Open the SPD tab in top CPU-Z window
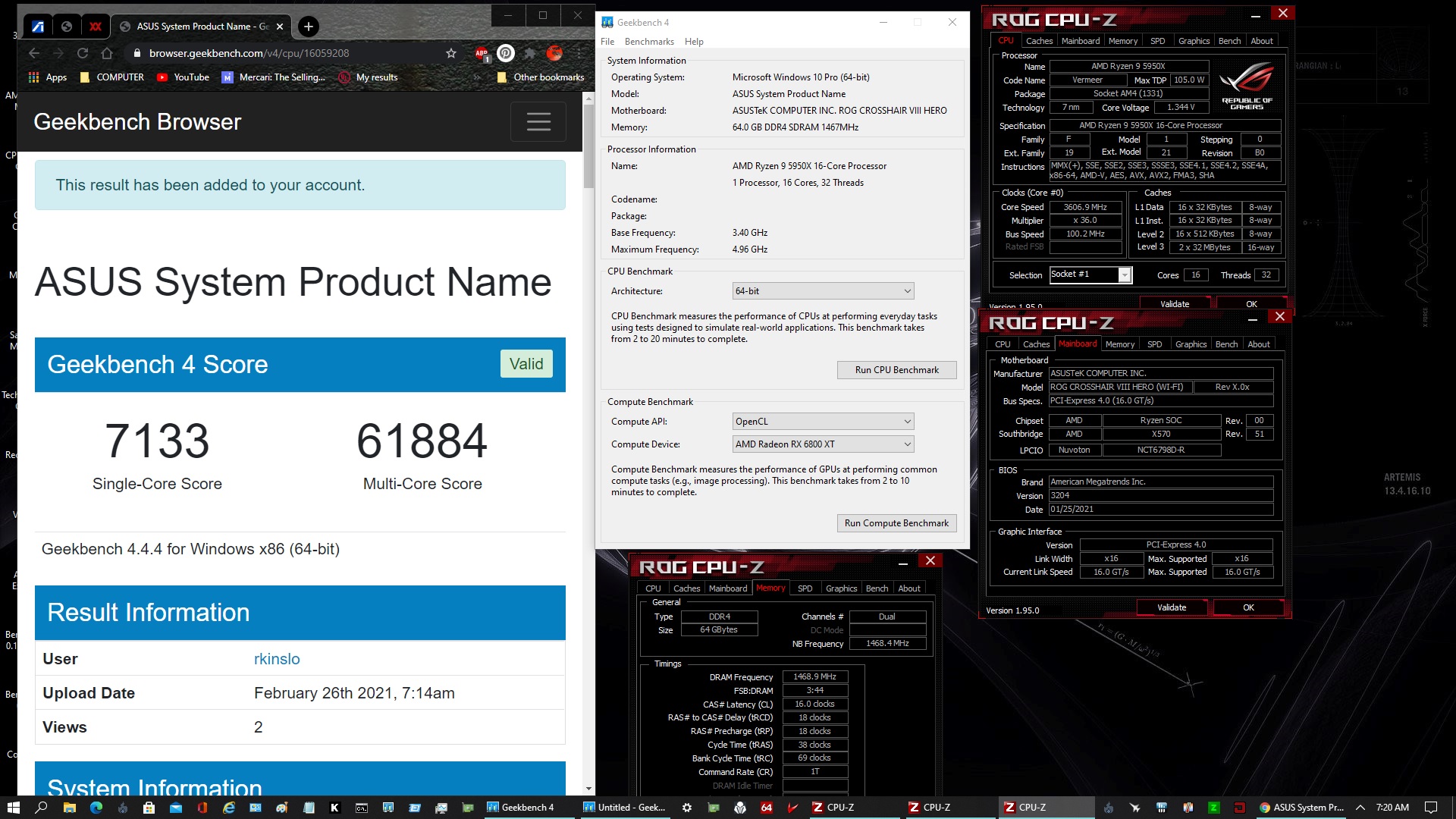Image resolution: width=1456 pixels, height=819 pixels. (1157, 41)
